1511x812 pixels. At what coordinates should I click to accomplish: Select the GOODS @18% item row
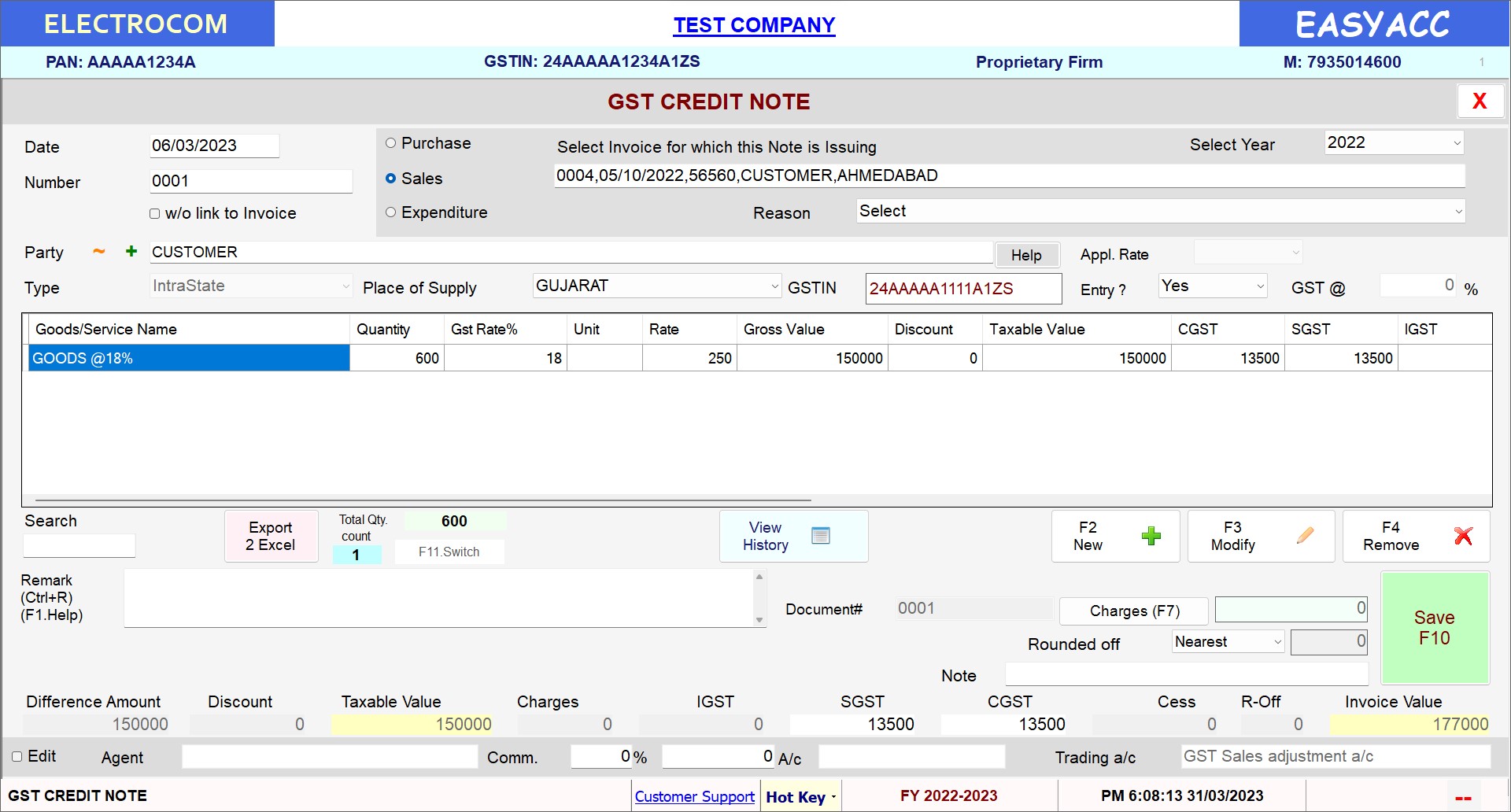[189, 359]
